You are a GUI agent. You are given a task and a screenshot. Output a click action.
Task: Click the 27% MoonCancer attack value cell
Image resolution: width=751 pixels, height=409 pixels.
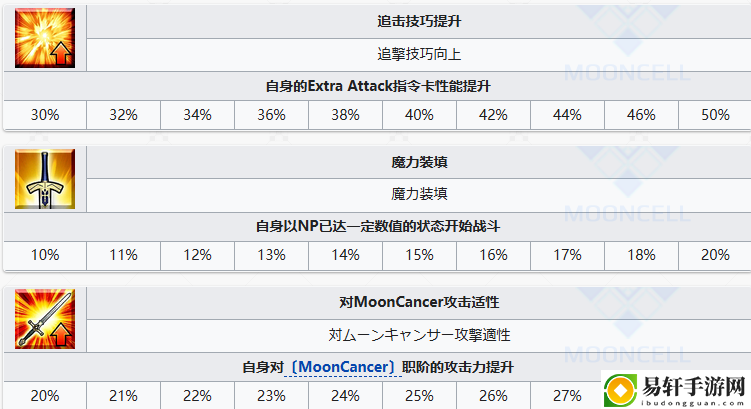pos(567,396)
